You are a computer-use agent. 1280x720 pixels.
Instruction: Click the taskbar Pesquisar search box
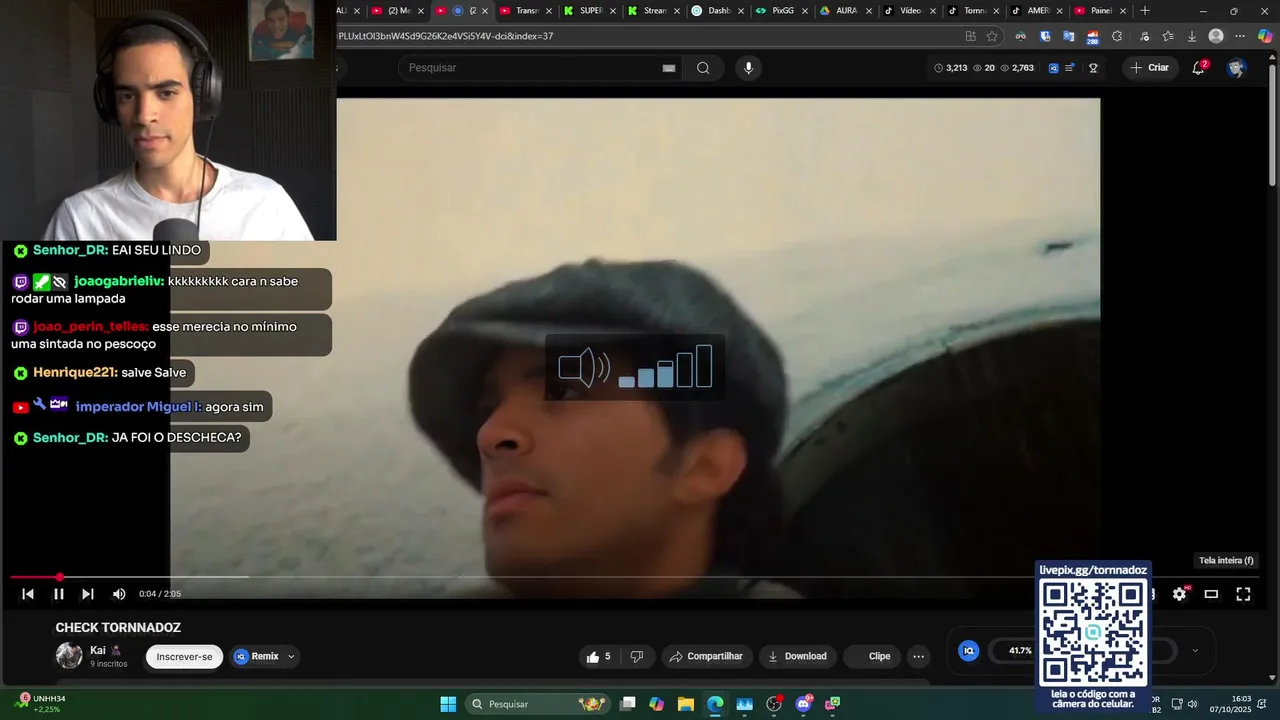[x=537, y=704]
